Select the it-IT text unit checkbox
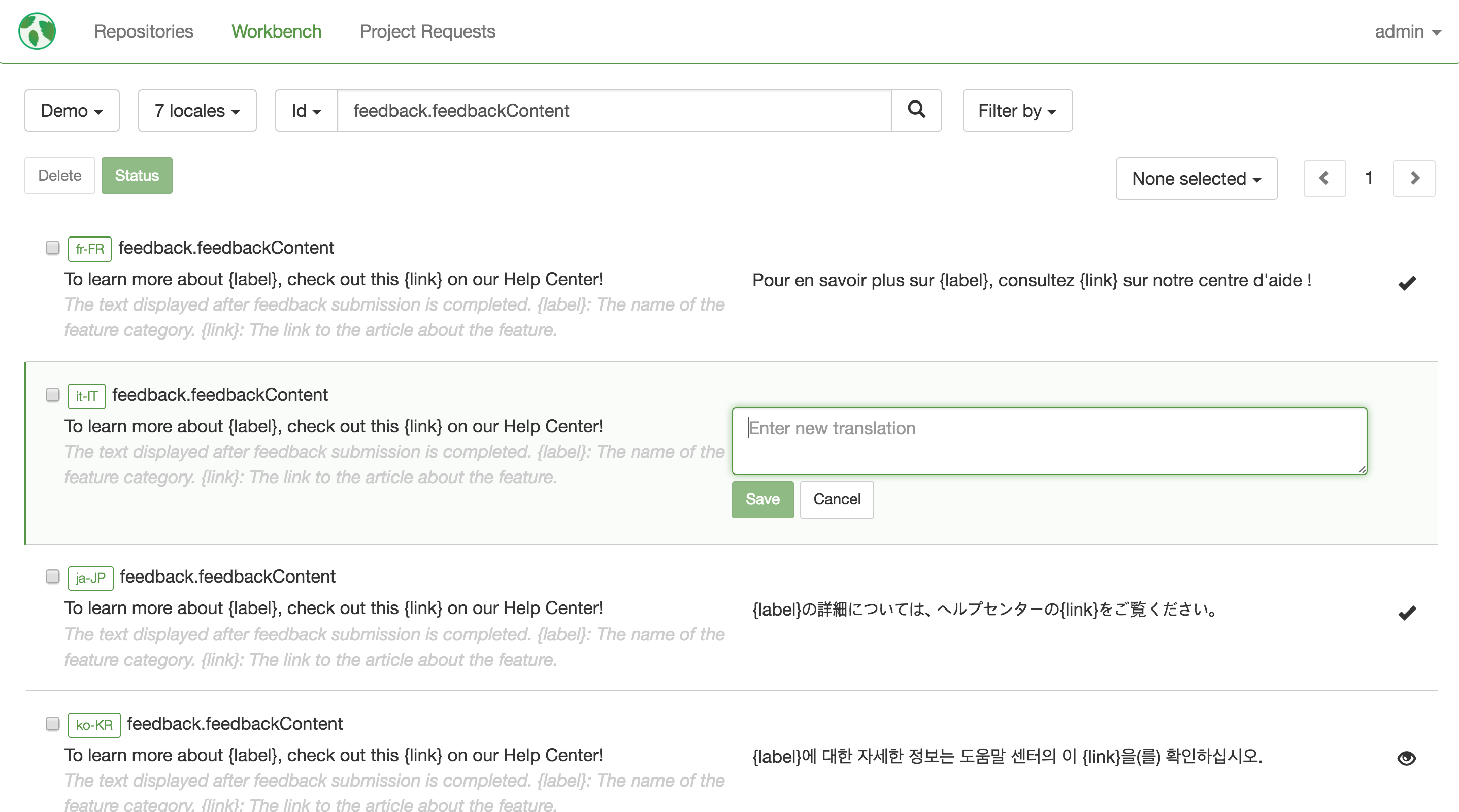This screenshot has width=1459, height=812. 53,395
